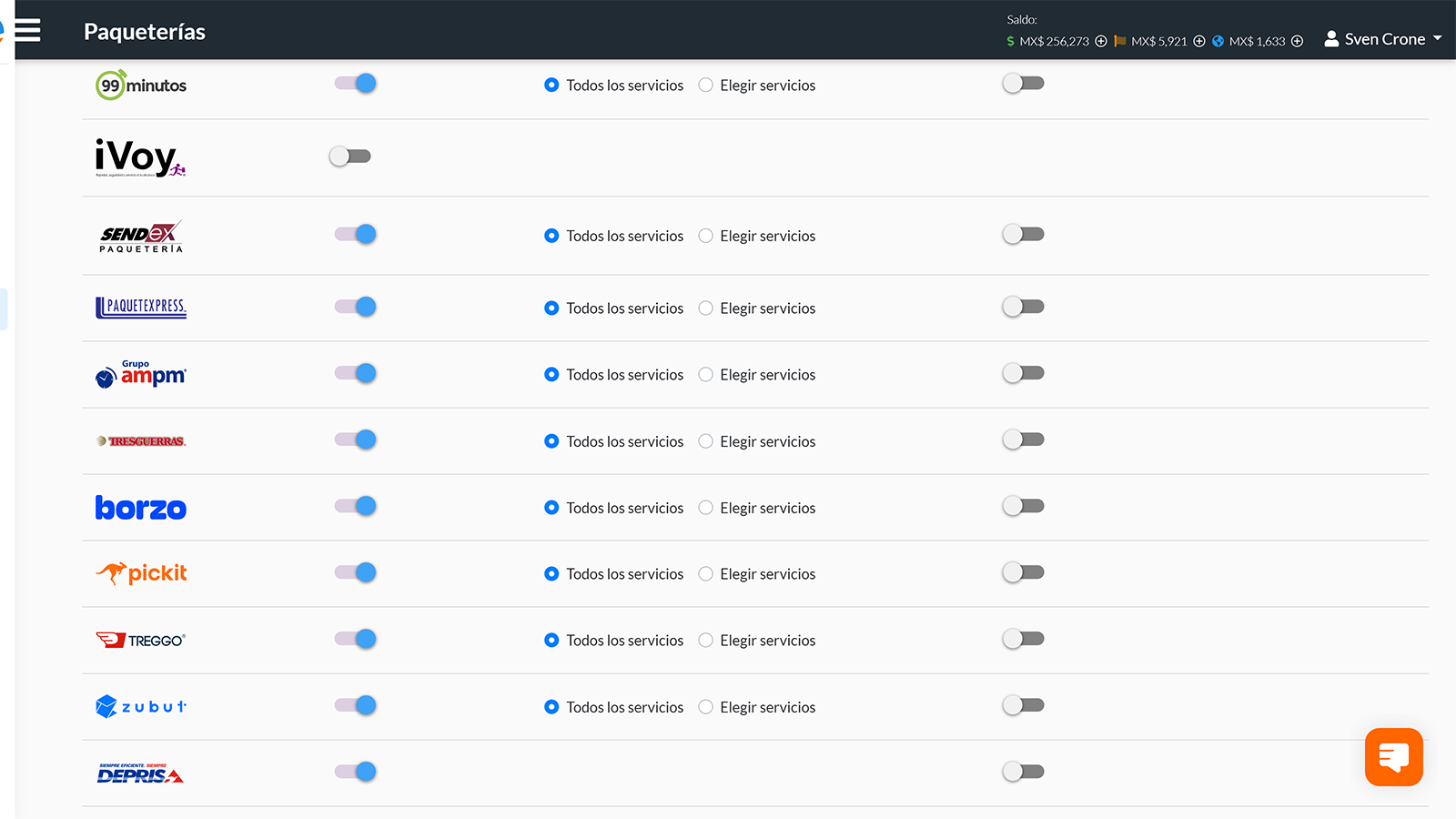Click the Tresguerras logo
The height and width of the screenshot is (819, 1456).
click(141, 441)
